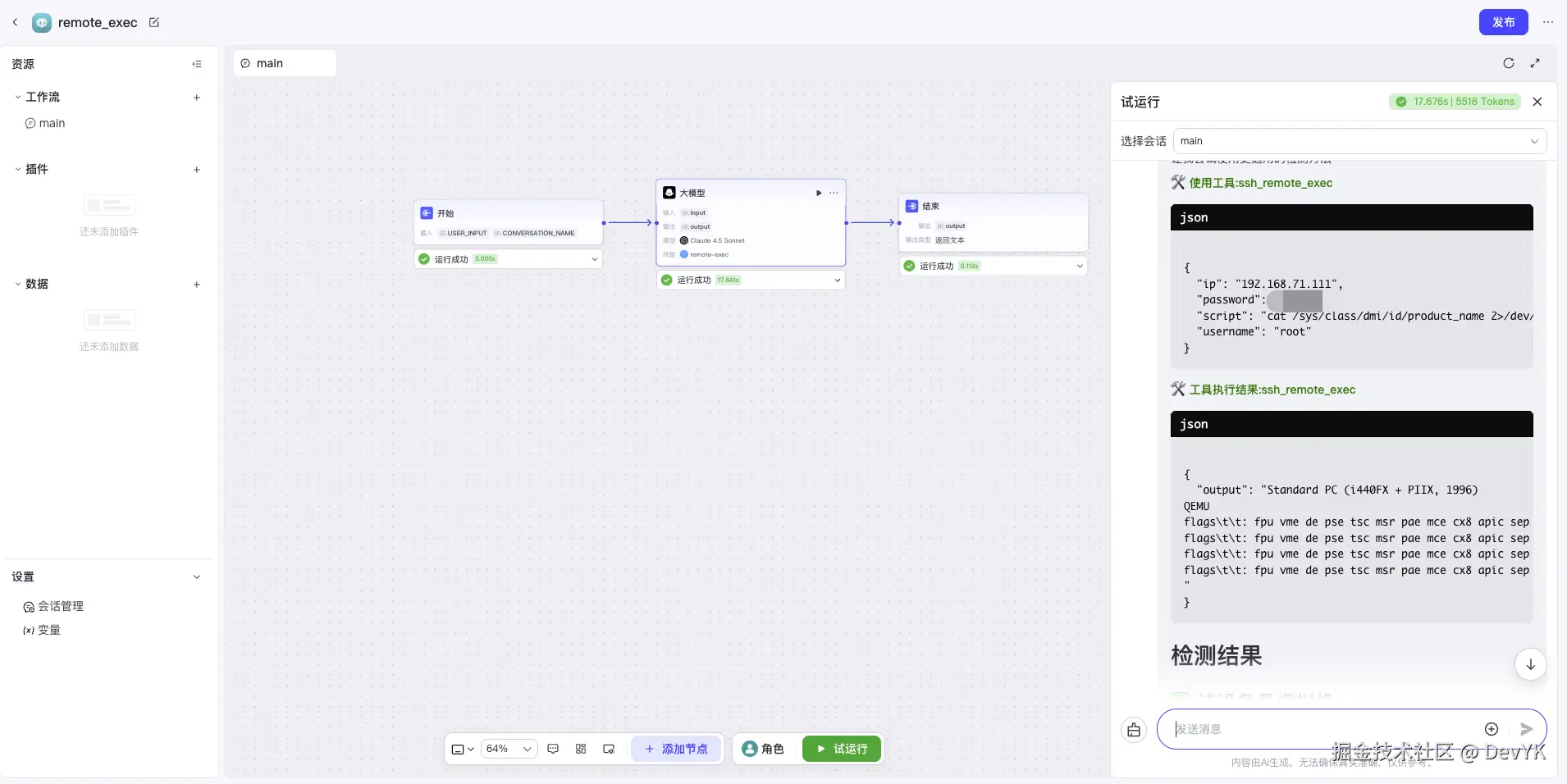Open the 角色 settings
This screenshot has height=784, width=1567.
(x=763, y=749)
